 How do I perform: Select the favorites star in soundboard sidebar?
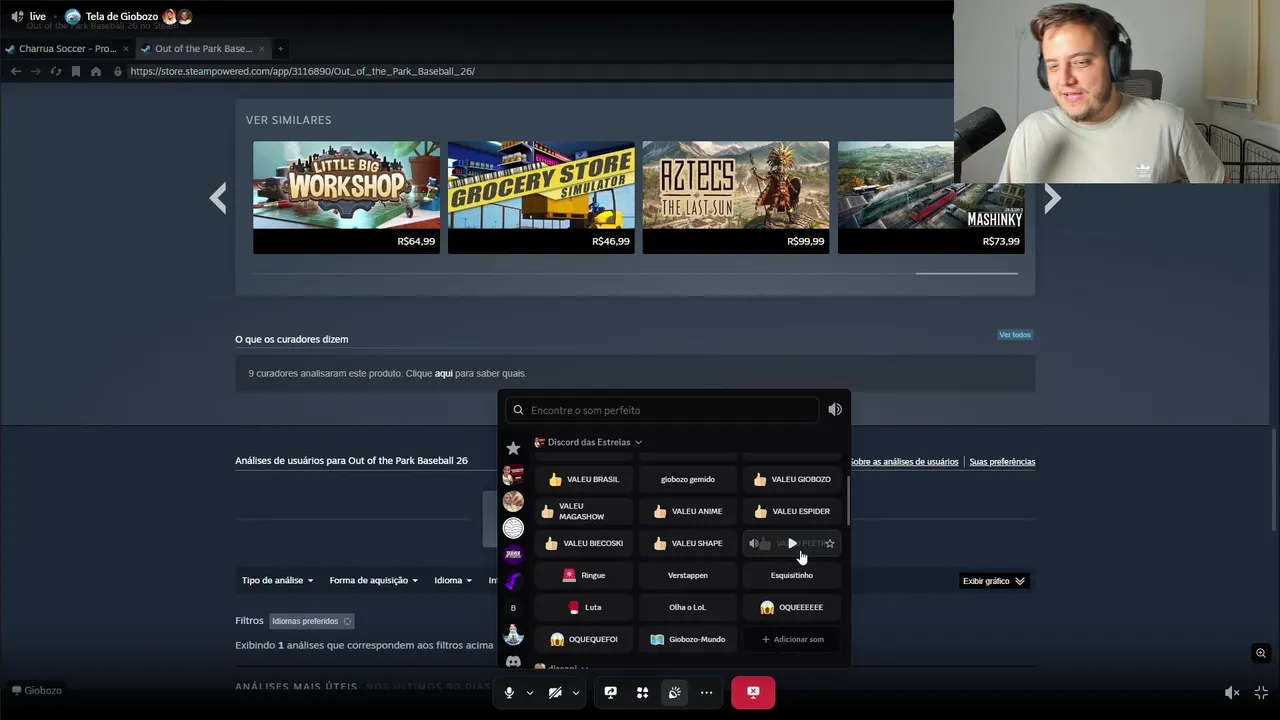(x=513, y=448)
